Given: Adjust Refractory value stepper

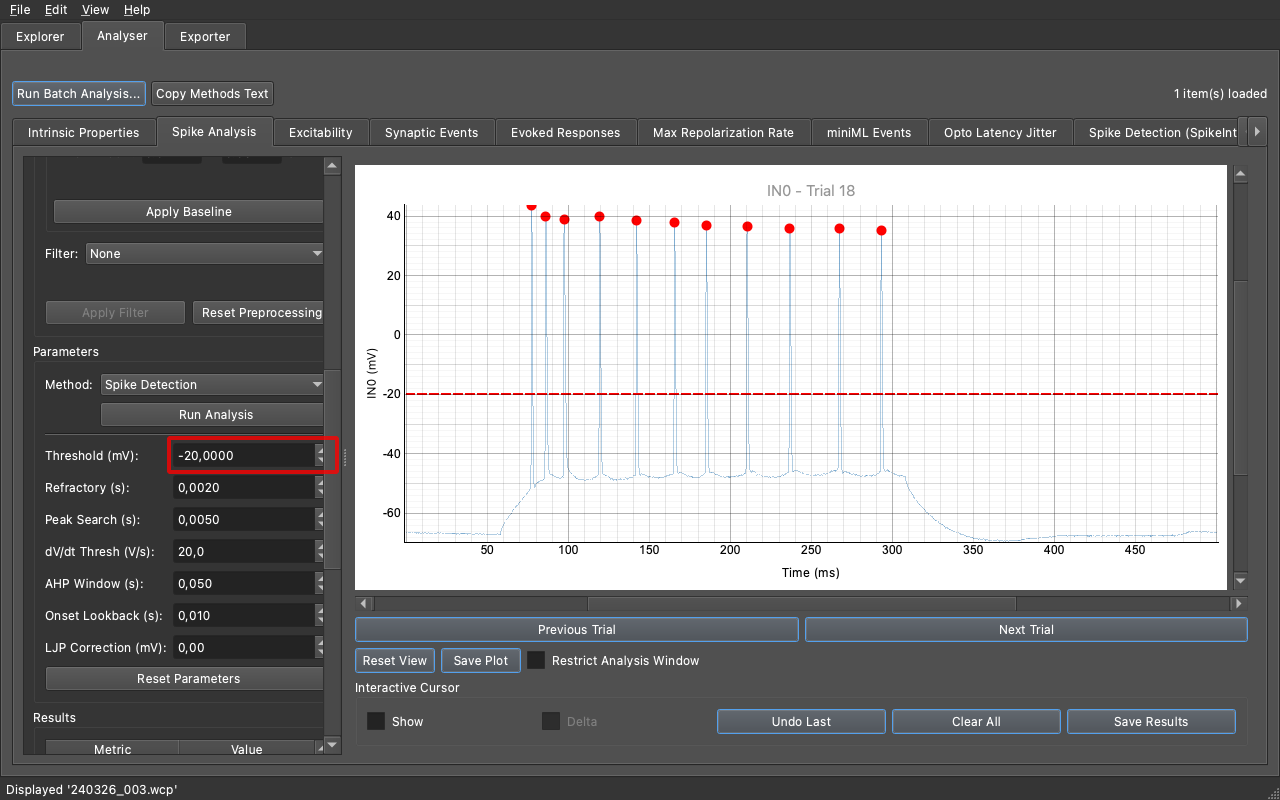Looking at the screenshot, I should tap(320, 488).
